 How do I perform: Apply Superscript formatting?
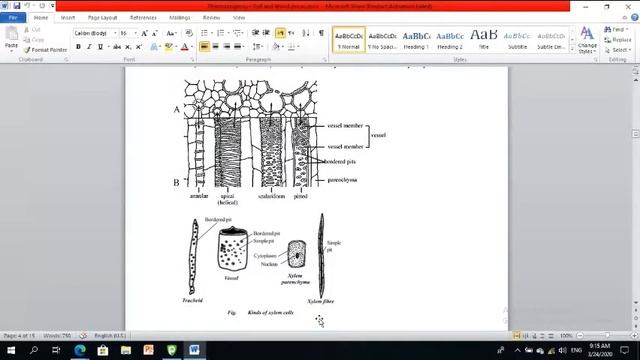point(139,47)
